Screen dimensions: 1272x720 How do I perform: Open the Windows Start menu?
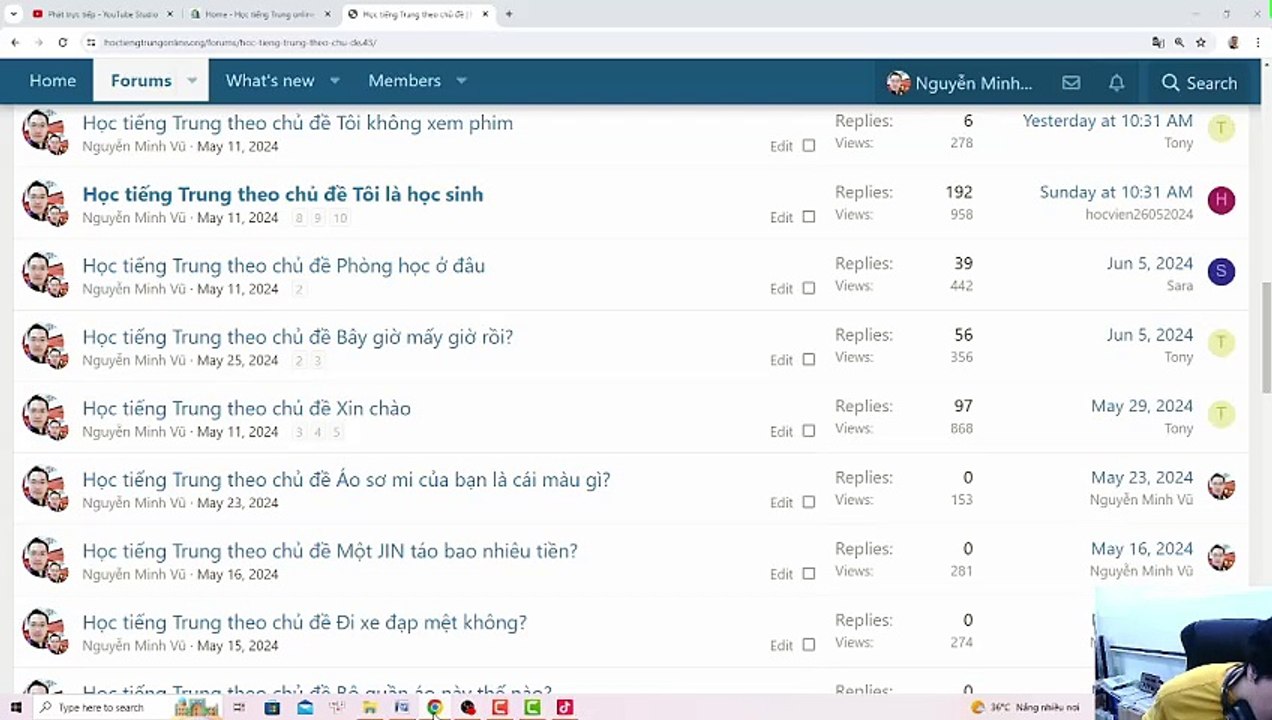click(15, 707)
